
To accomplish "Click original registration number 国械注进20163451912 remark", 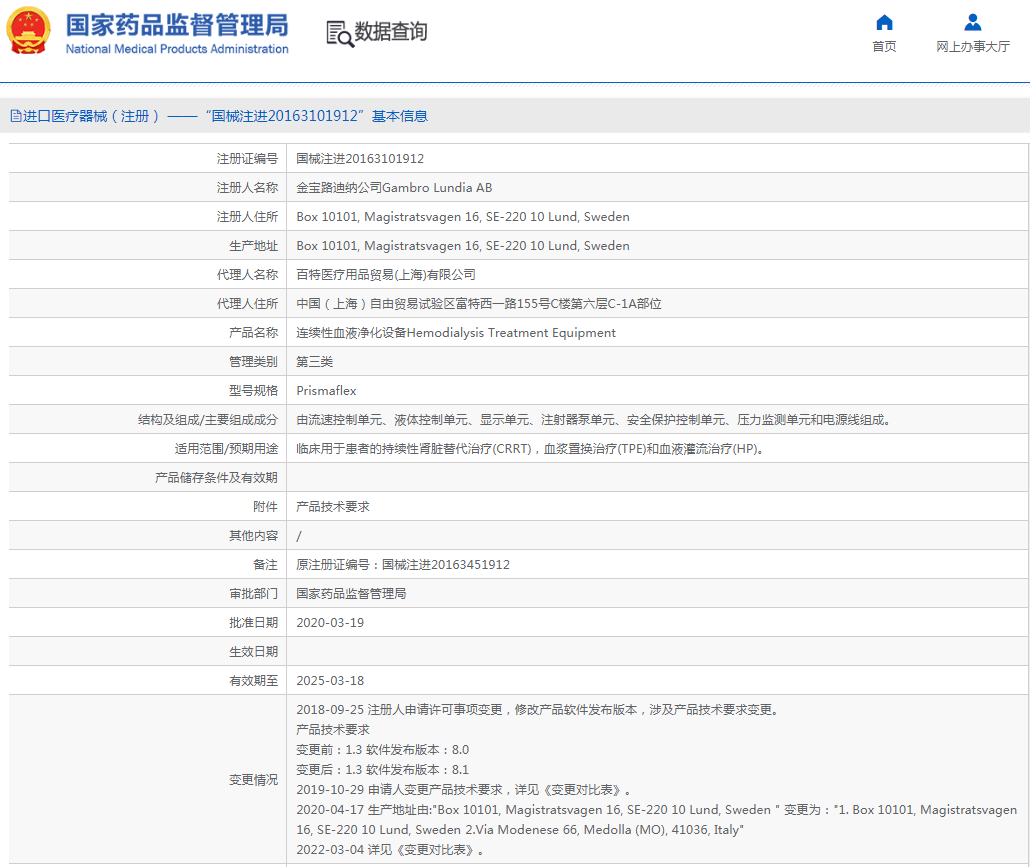I will pyautogui.click(x=403, y=565).
